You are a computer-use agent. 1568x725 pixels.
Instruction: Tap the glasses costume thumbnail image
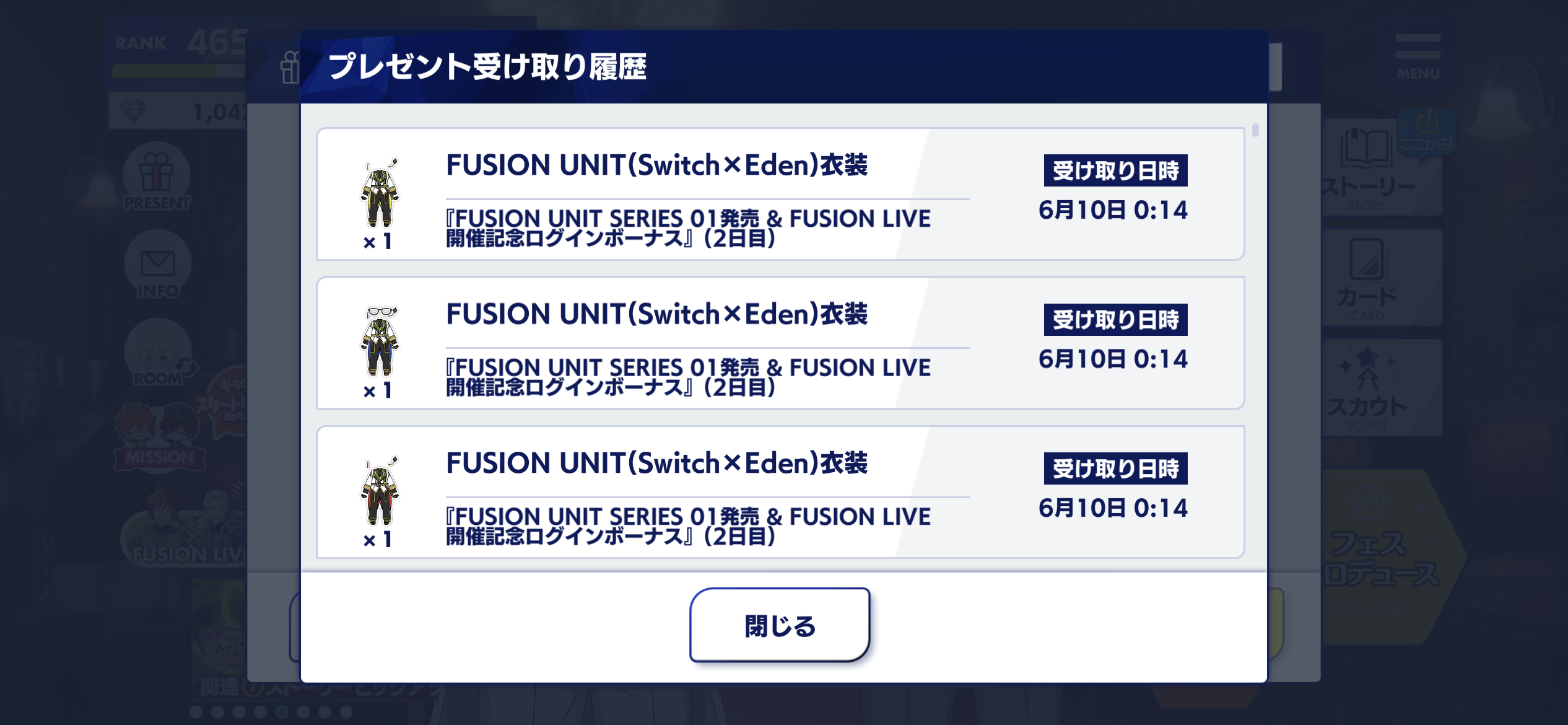[x=380, y=341]
